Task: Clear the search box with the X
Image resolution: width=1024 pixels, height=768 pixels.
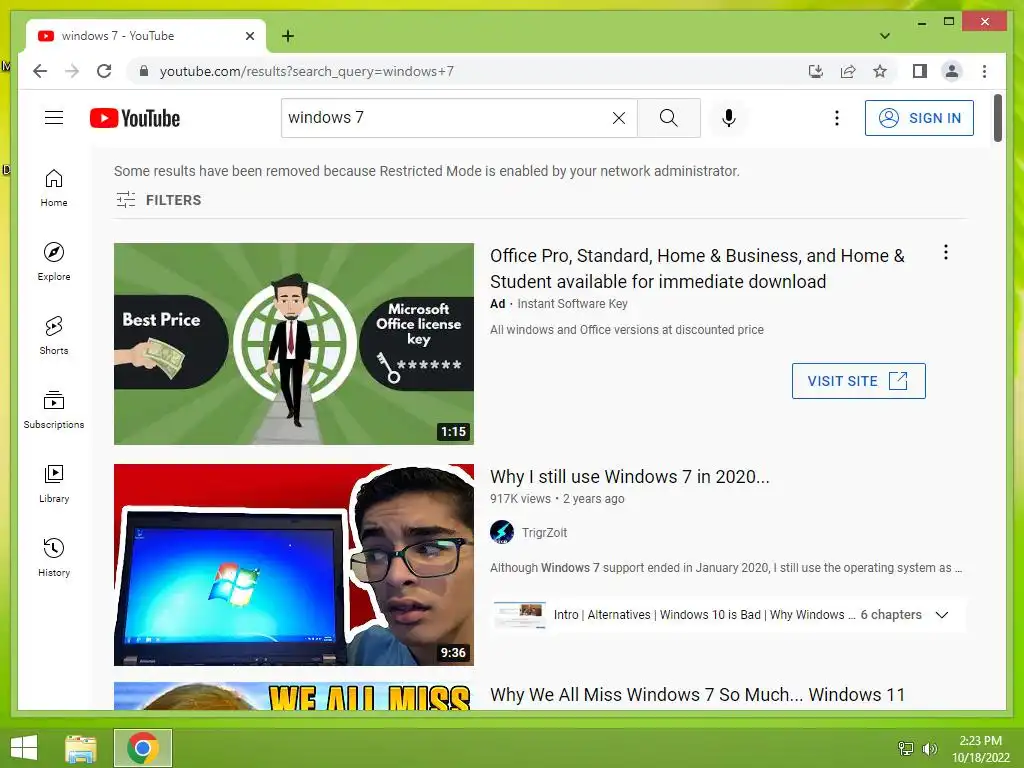Action: 618,118
